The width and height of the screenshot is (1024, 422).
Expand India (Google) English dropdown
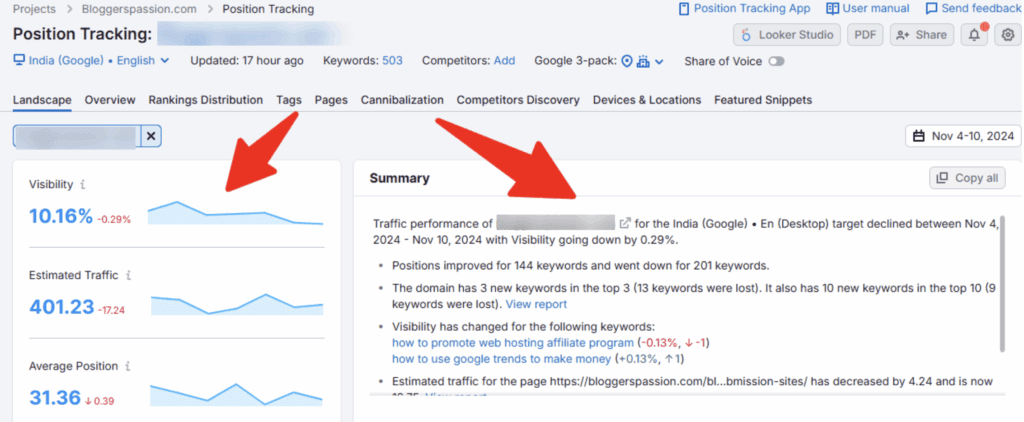tap(91, 61)
